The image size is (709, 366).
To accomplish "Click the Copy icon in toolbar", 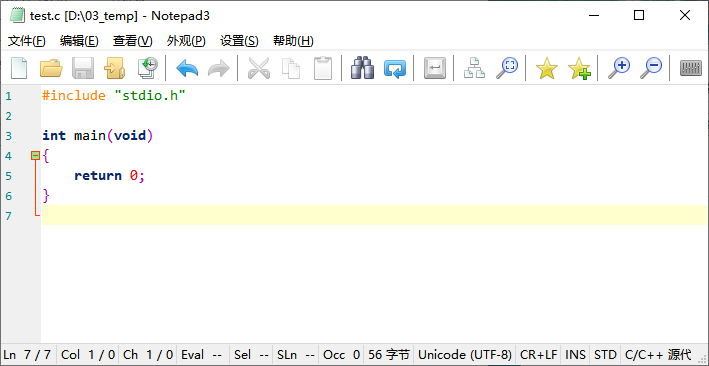I will point(291,68).
